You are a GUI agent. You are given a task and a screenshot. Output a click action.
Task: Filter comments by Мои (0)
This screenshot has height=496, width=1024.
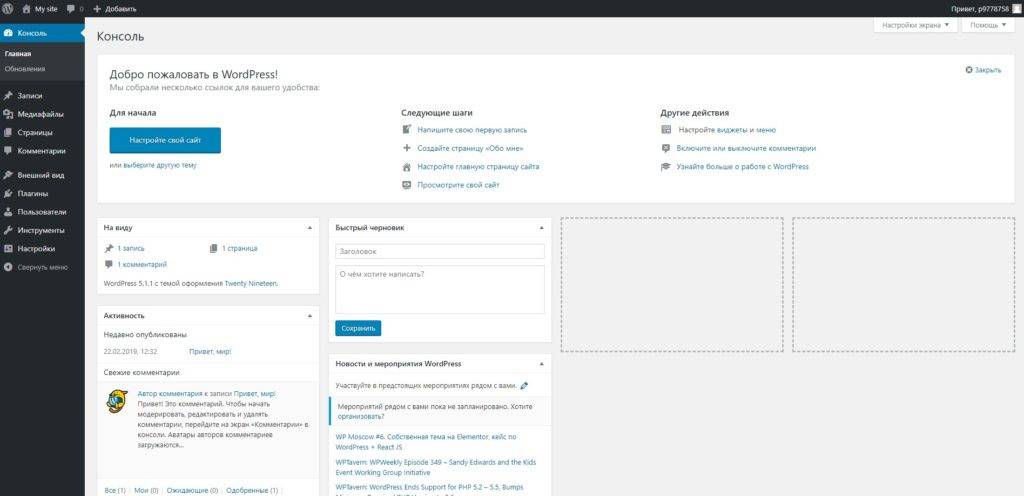pyautogui.click(x=146, y=490)
